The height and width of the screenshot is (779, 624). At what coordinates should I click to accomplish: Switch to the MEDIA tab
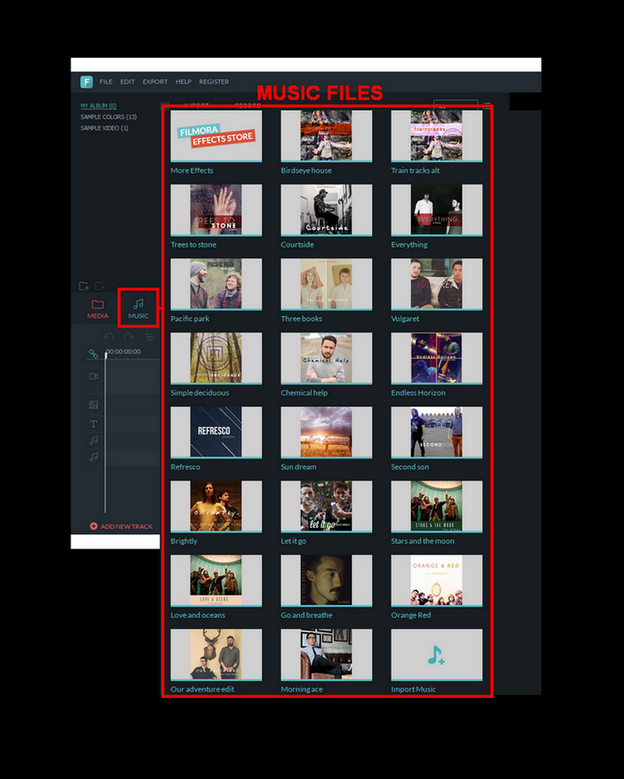98,309
